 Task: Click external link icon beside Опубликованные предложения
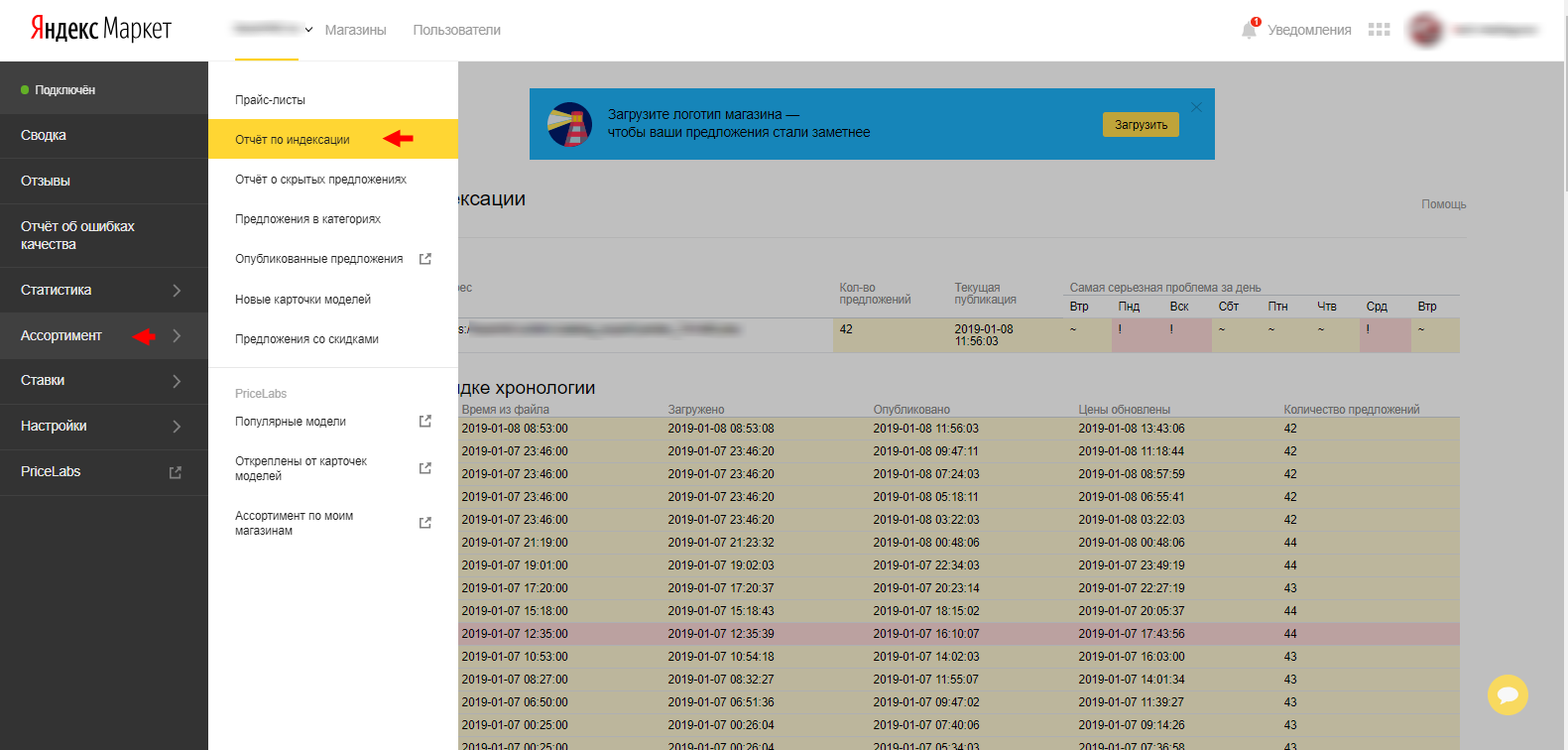(425, 259)
